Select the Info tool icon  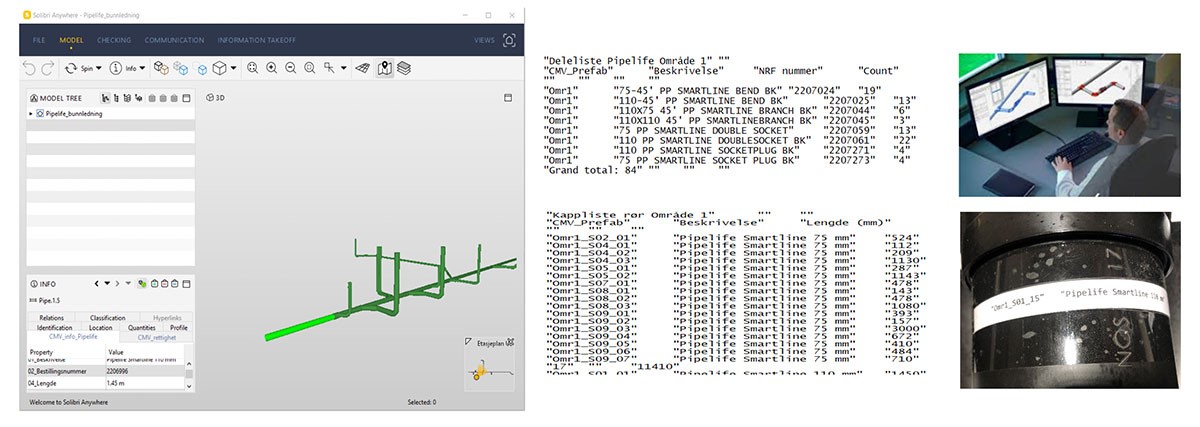[x=116, y=68]
